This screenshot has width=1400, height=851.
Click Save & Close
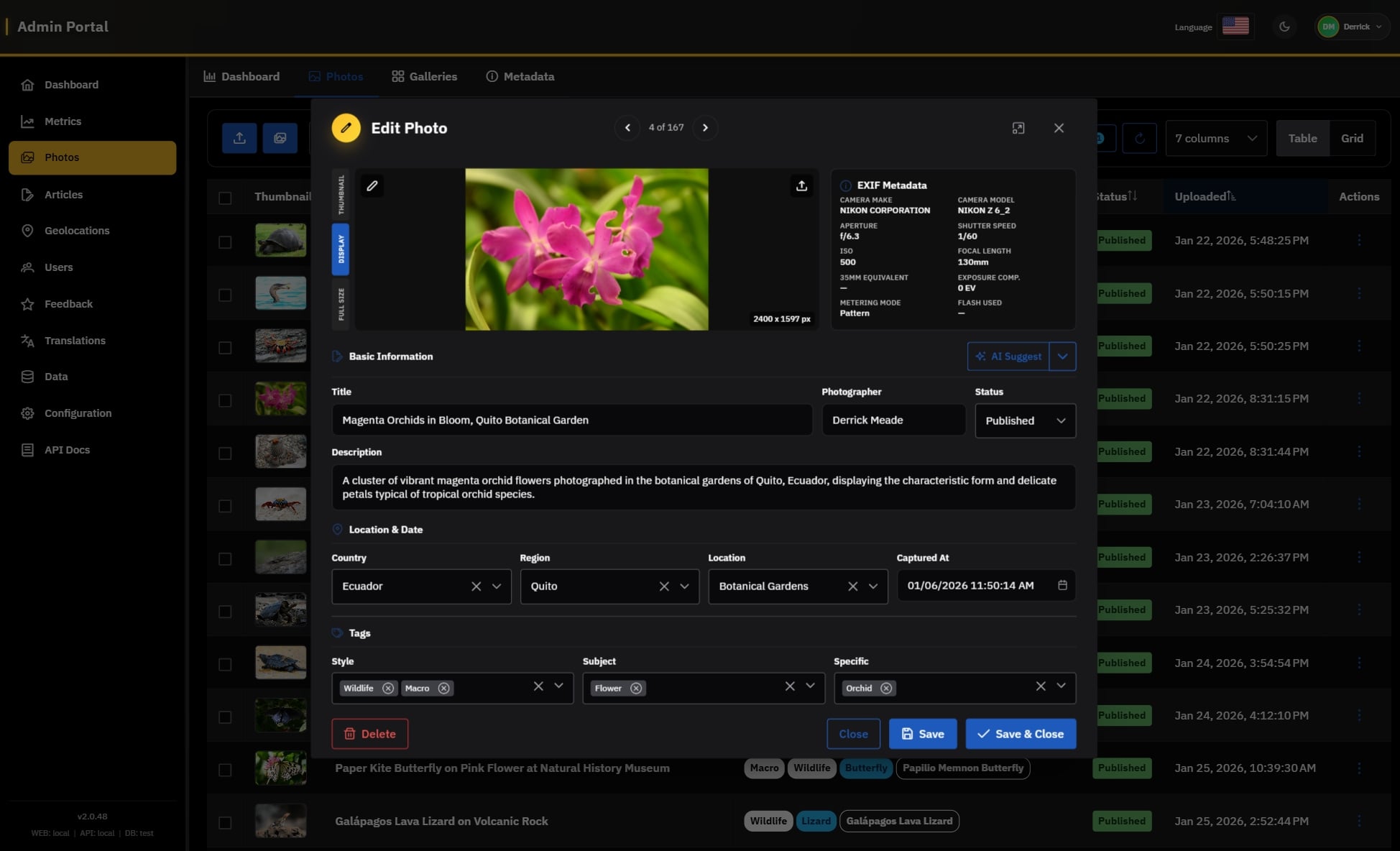point(1021,734)
